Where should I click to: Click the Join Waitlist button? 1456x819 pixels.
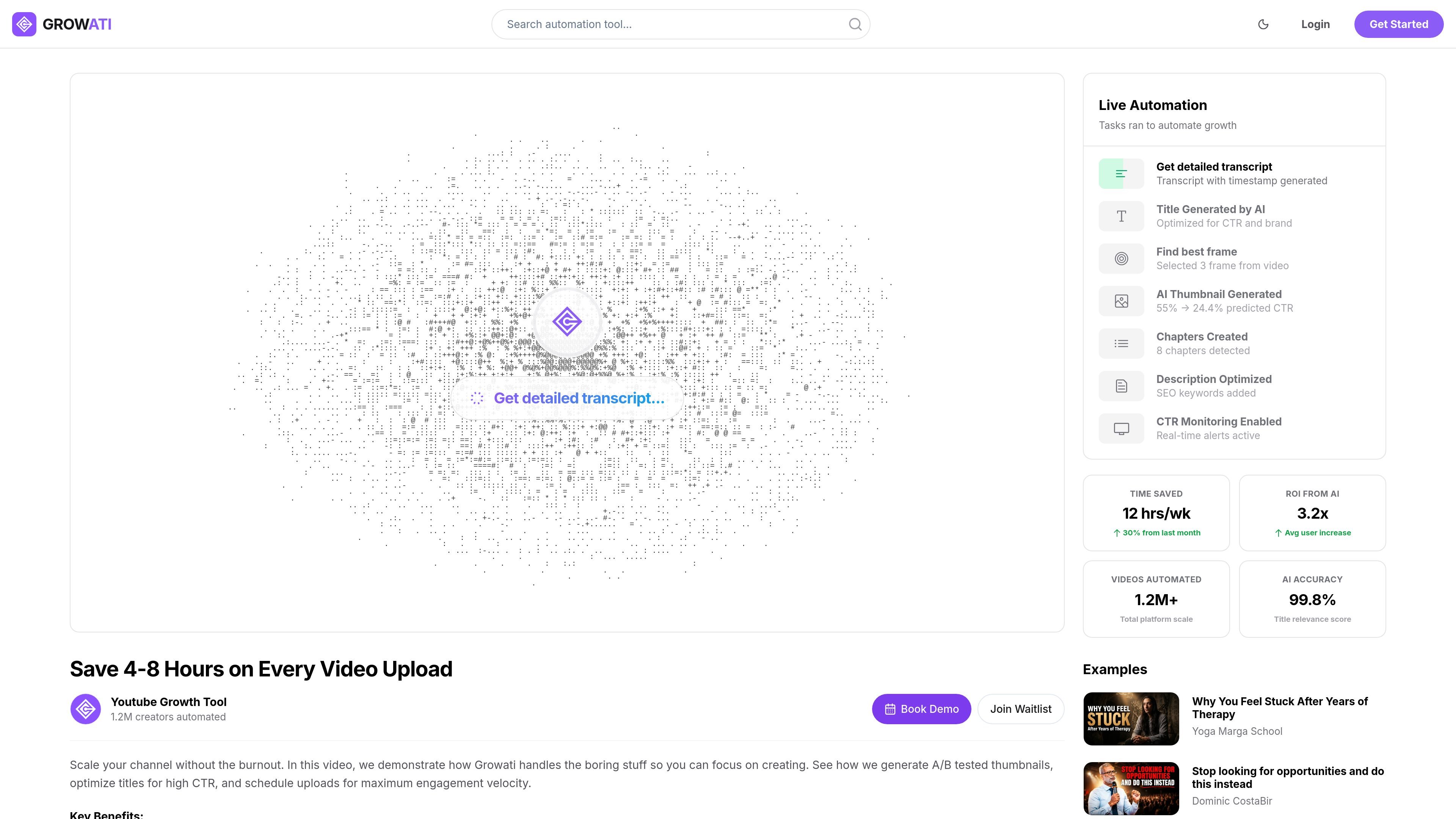(x=1021, y=709)
